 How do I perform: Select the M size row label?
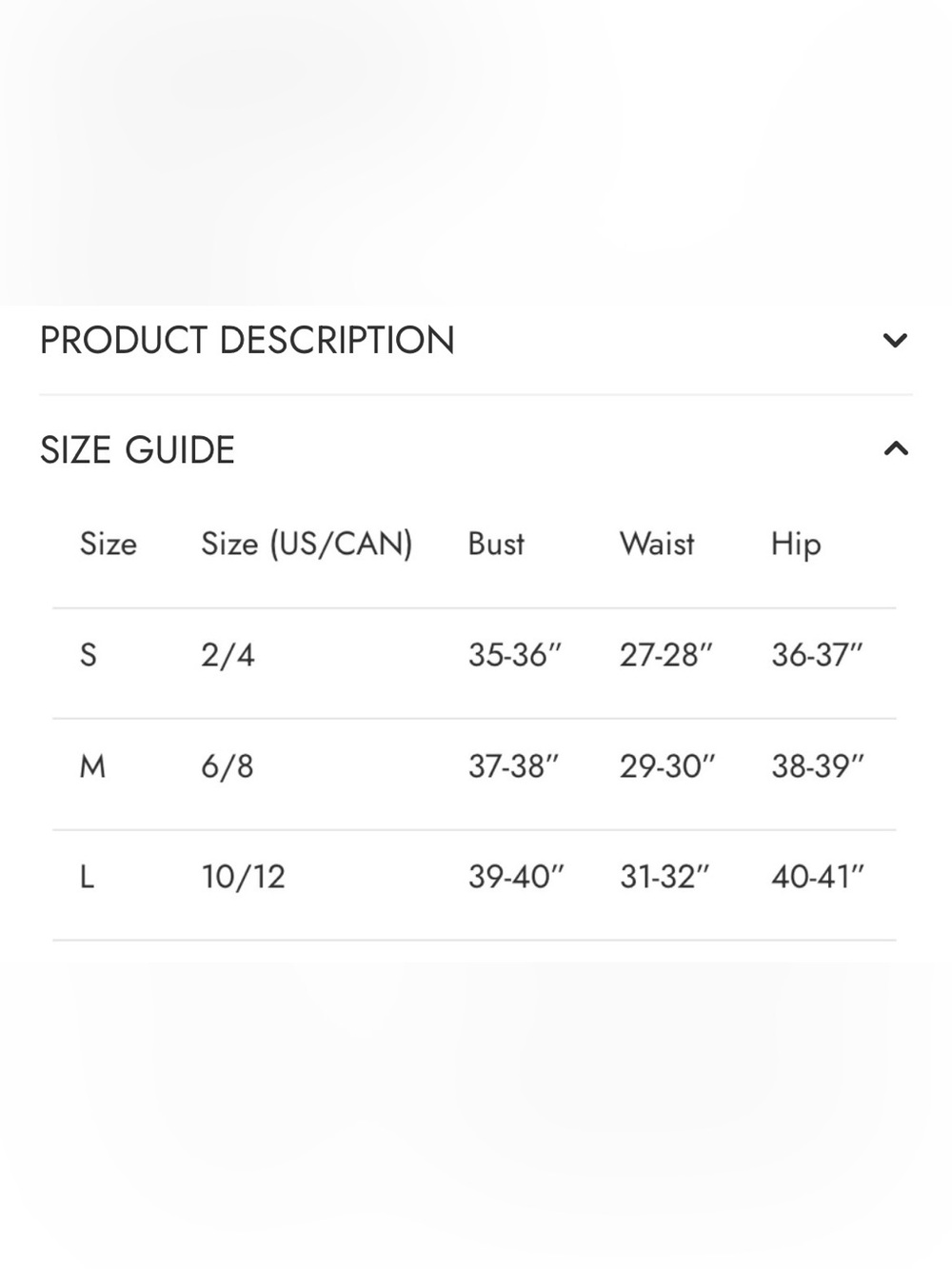coord(92,766)
